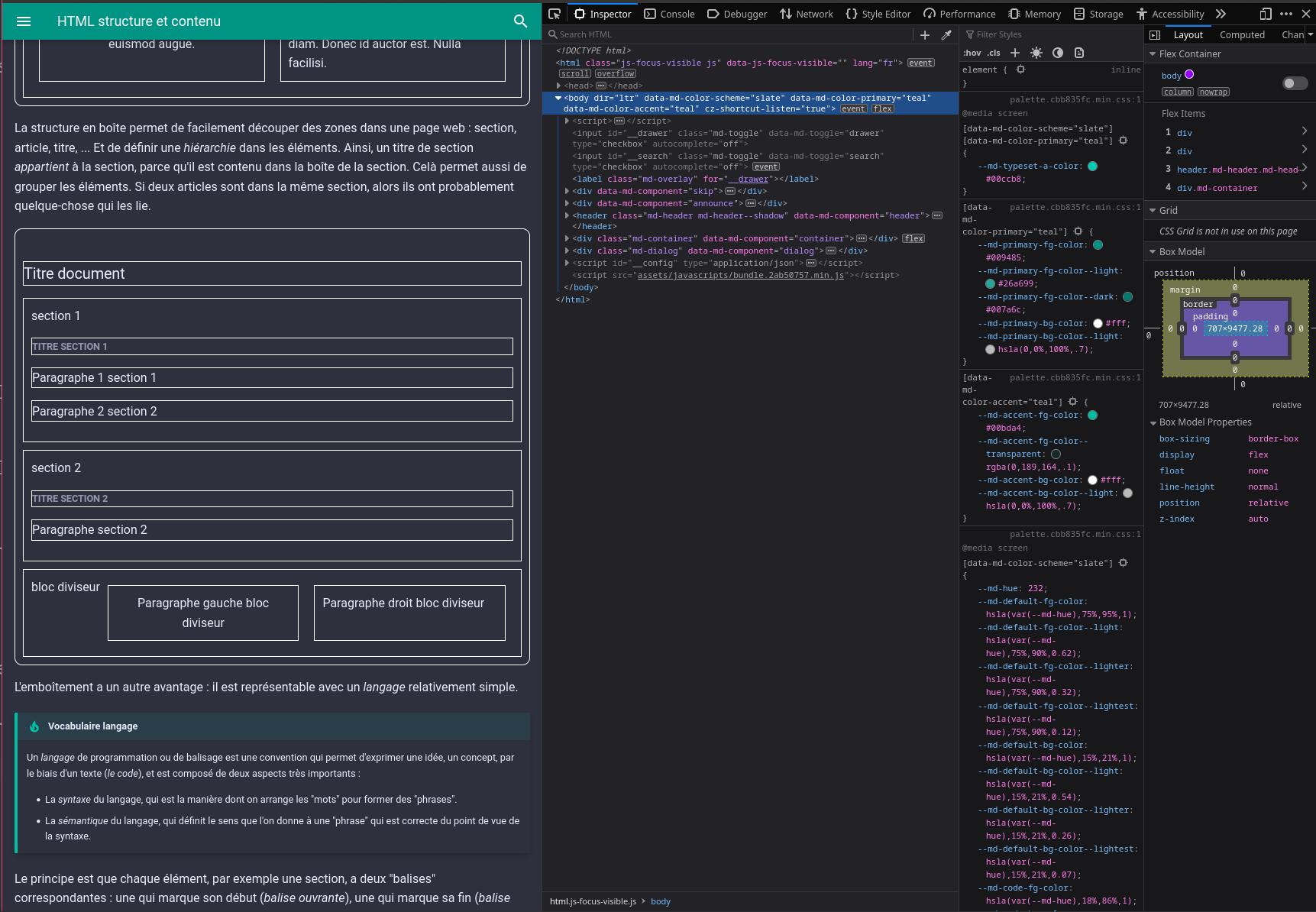Open devtools options menu (three dots)
The height and width of the screenshot is (912, 1316).
[x=1286, y=14]
